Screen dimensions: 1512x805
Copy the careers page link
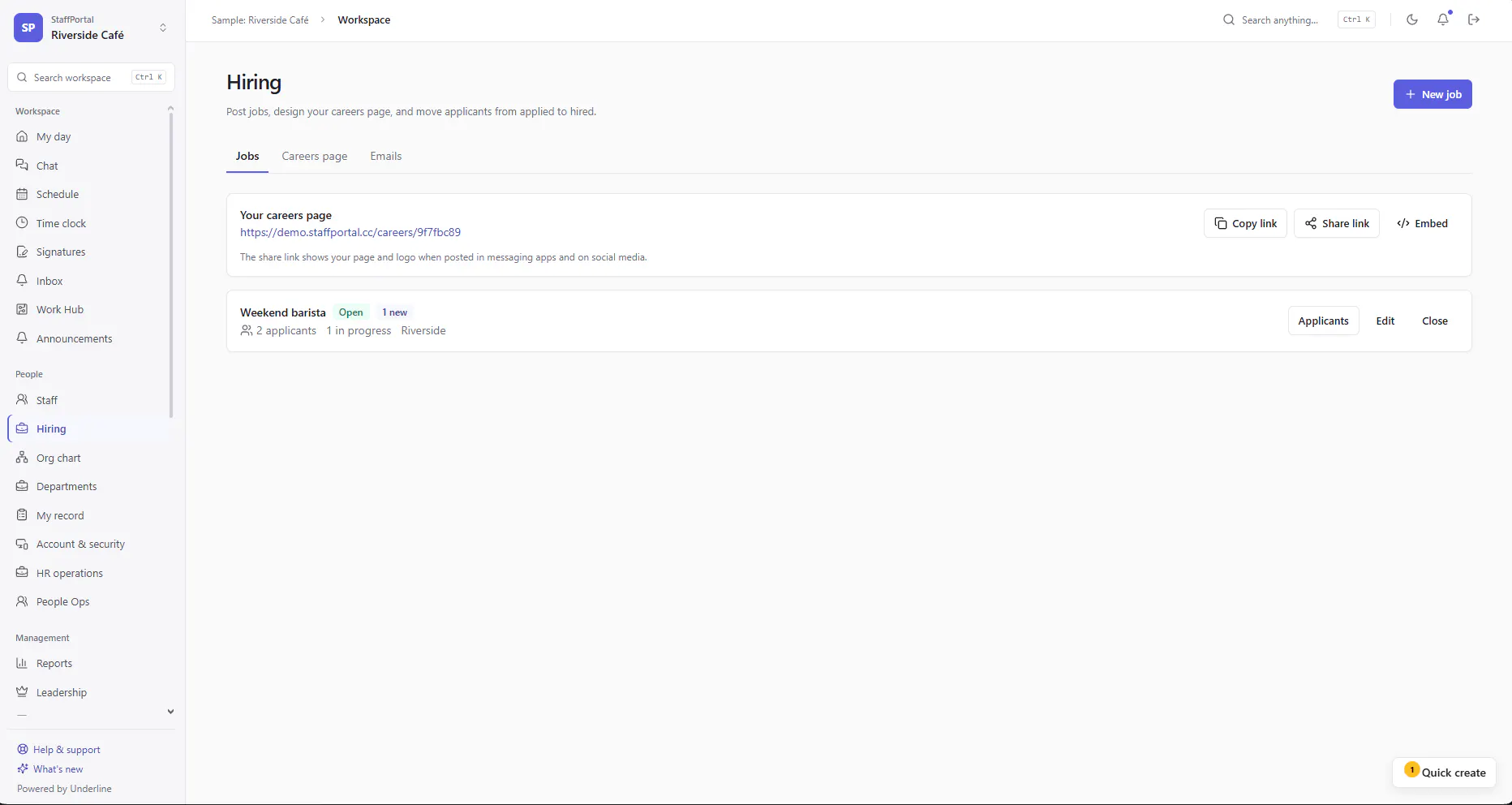click(1245, 223)
